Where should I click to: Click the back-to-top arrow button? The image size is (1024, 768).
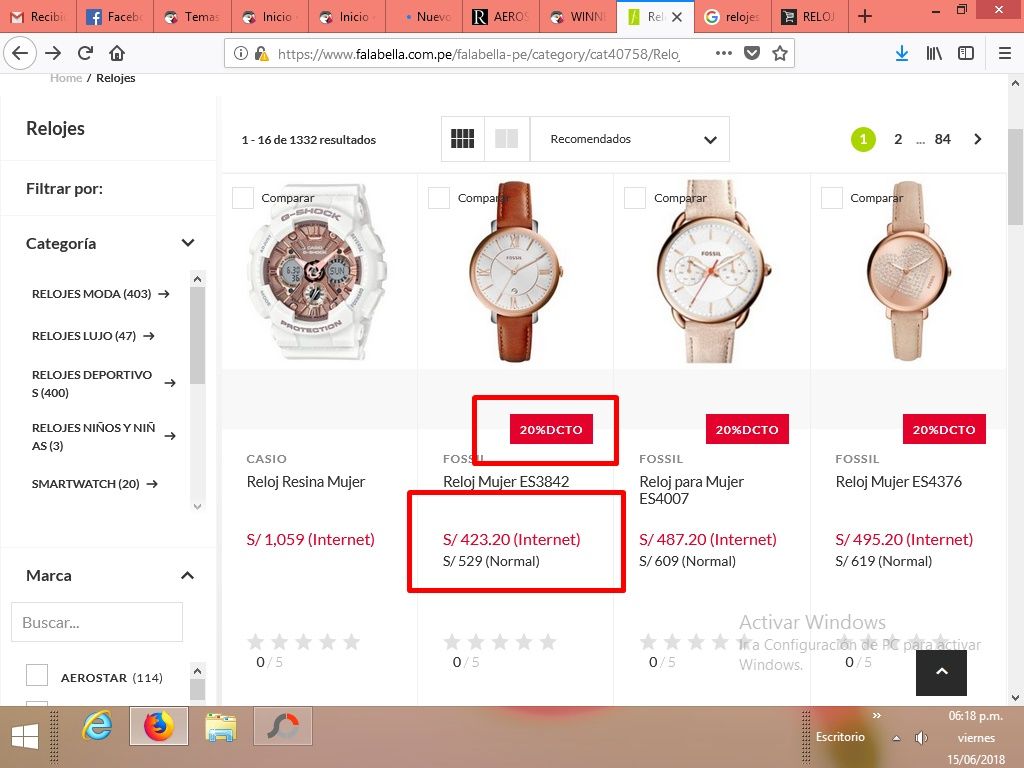tap(941, 672)
